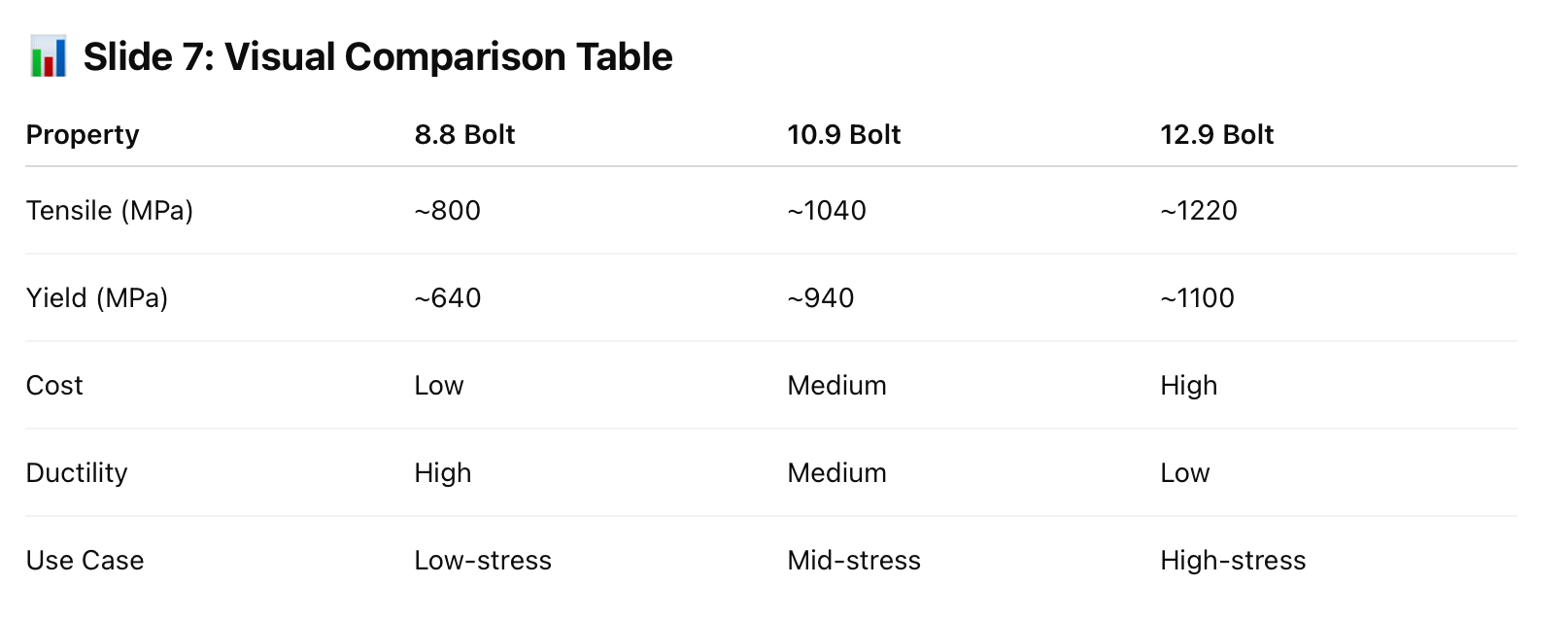Click the ~1040 tensile value cell
The width and height of the screenshot is (1568, 620).
pos(827,211)
